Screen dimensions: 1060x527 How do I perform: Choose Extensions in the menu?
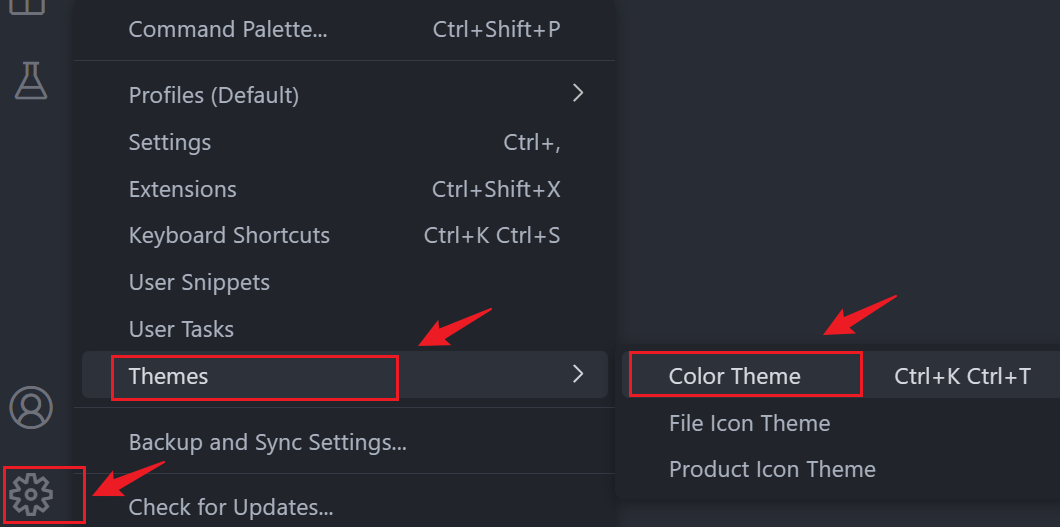(183, 190)
